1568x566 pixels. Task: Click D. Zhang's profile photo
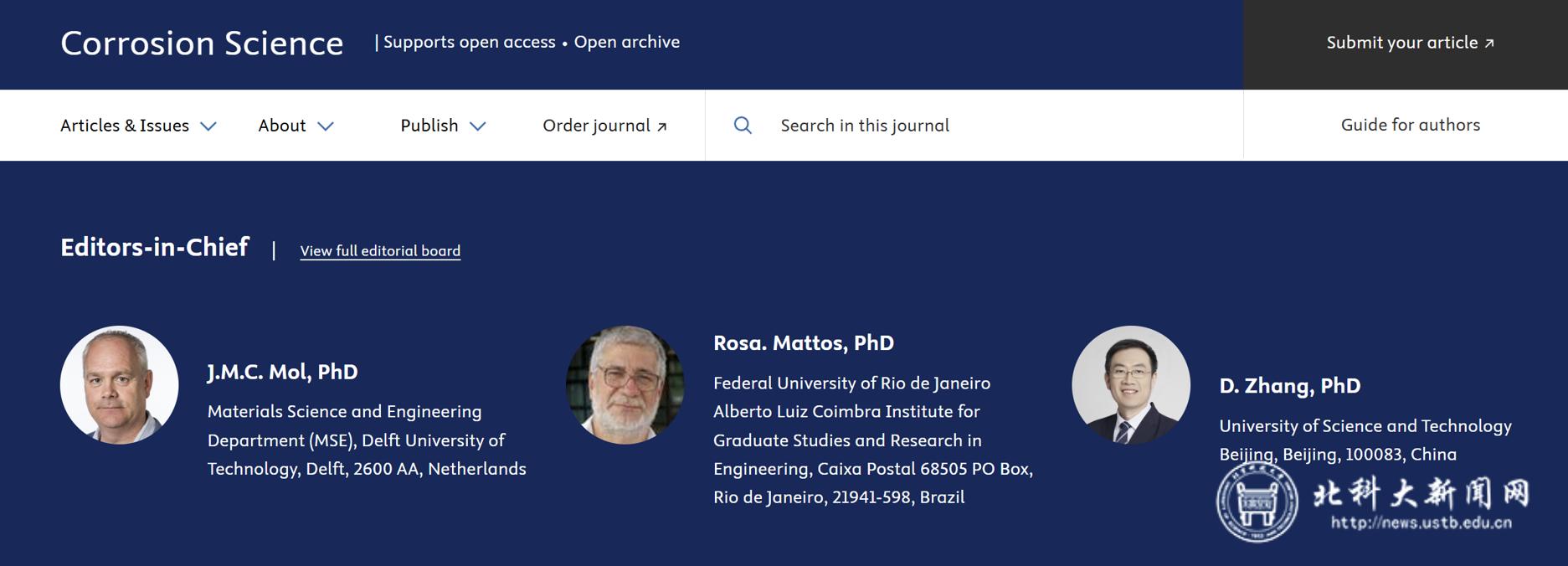(1131, 385)
